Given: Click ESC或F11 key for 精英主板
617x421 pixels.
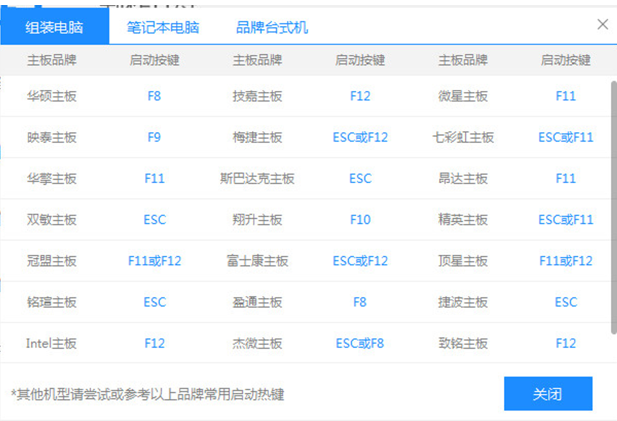Looking at the screenshot, I should pyautogui.click(x=565, y=220).
